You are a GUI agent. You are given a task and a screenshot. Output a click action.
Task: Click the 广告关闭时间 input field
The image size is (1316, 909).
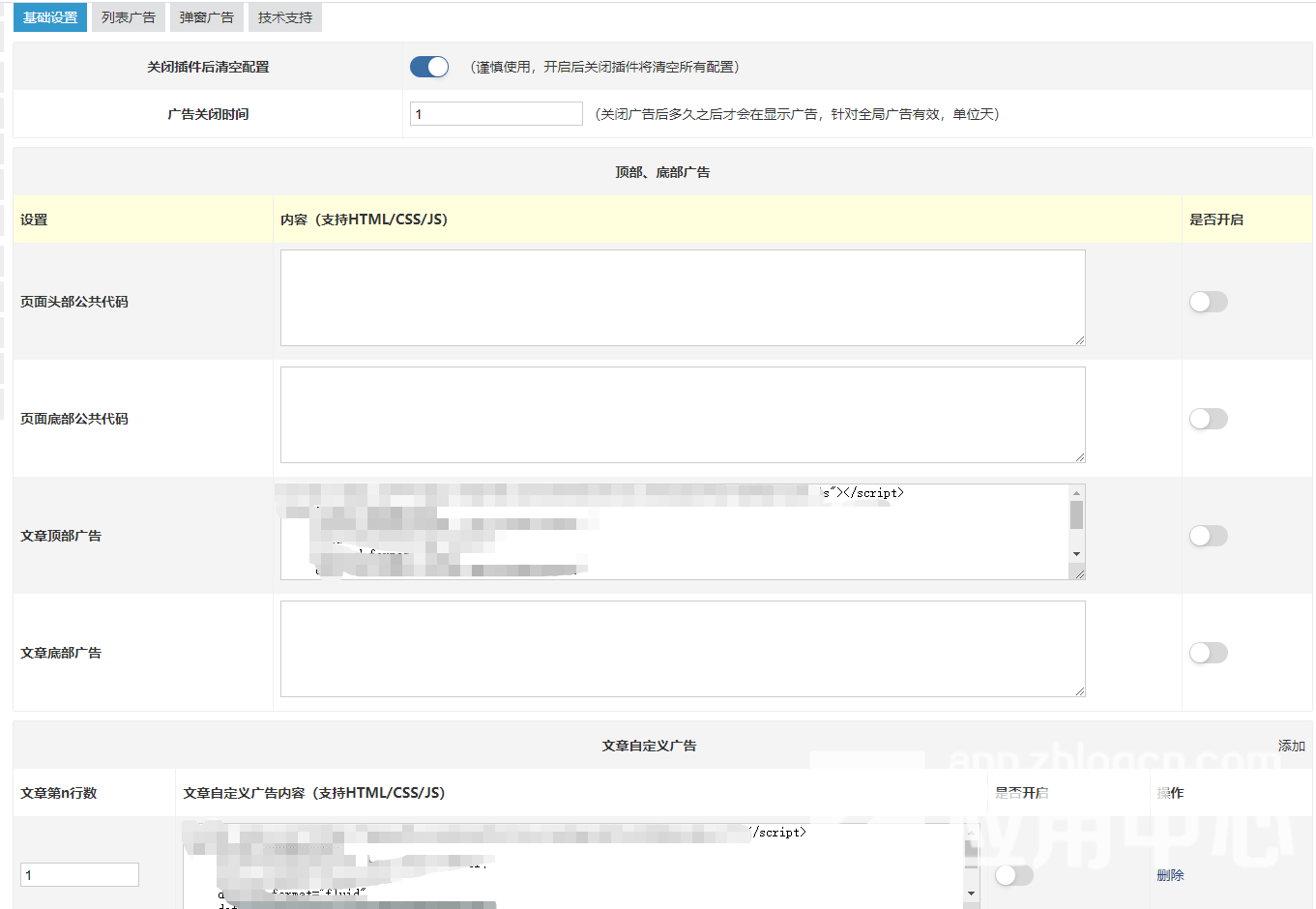pos(495,114)
